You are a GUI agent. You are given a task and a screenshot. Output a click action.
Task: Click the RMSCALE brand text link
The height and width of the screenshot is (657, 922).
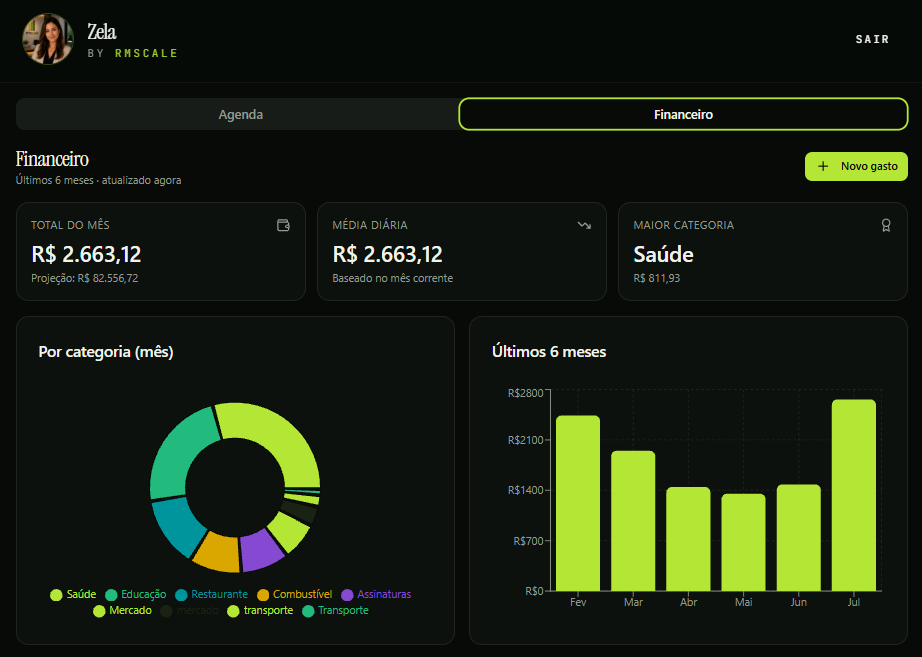[146, 53]
